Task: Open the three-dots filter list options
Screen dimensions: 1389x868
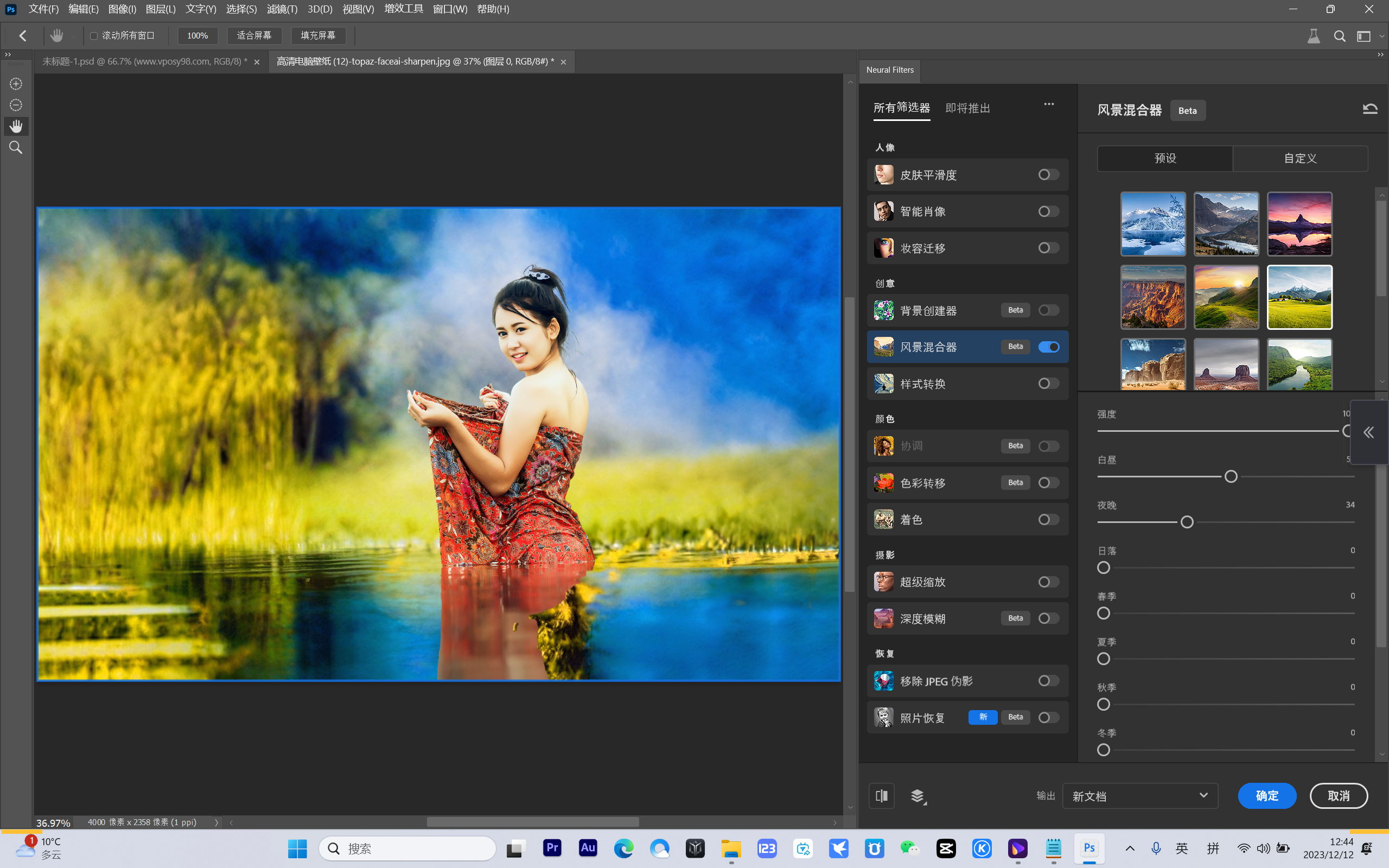Action: pyautogui.click(x=1049, y=105)
